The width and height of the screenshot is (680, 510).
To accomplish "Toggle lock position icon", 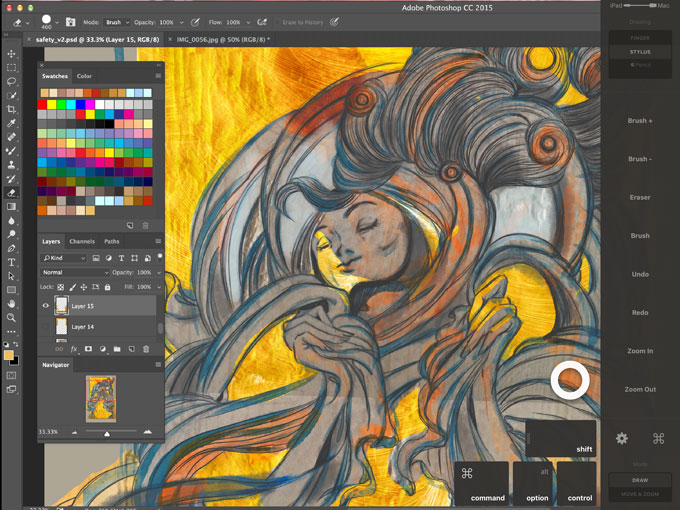I will (84, 287).
